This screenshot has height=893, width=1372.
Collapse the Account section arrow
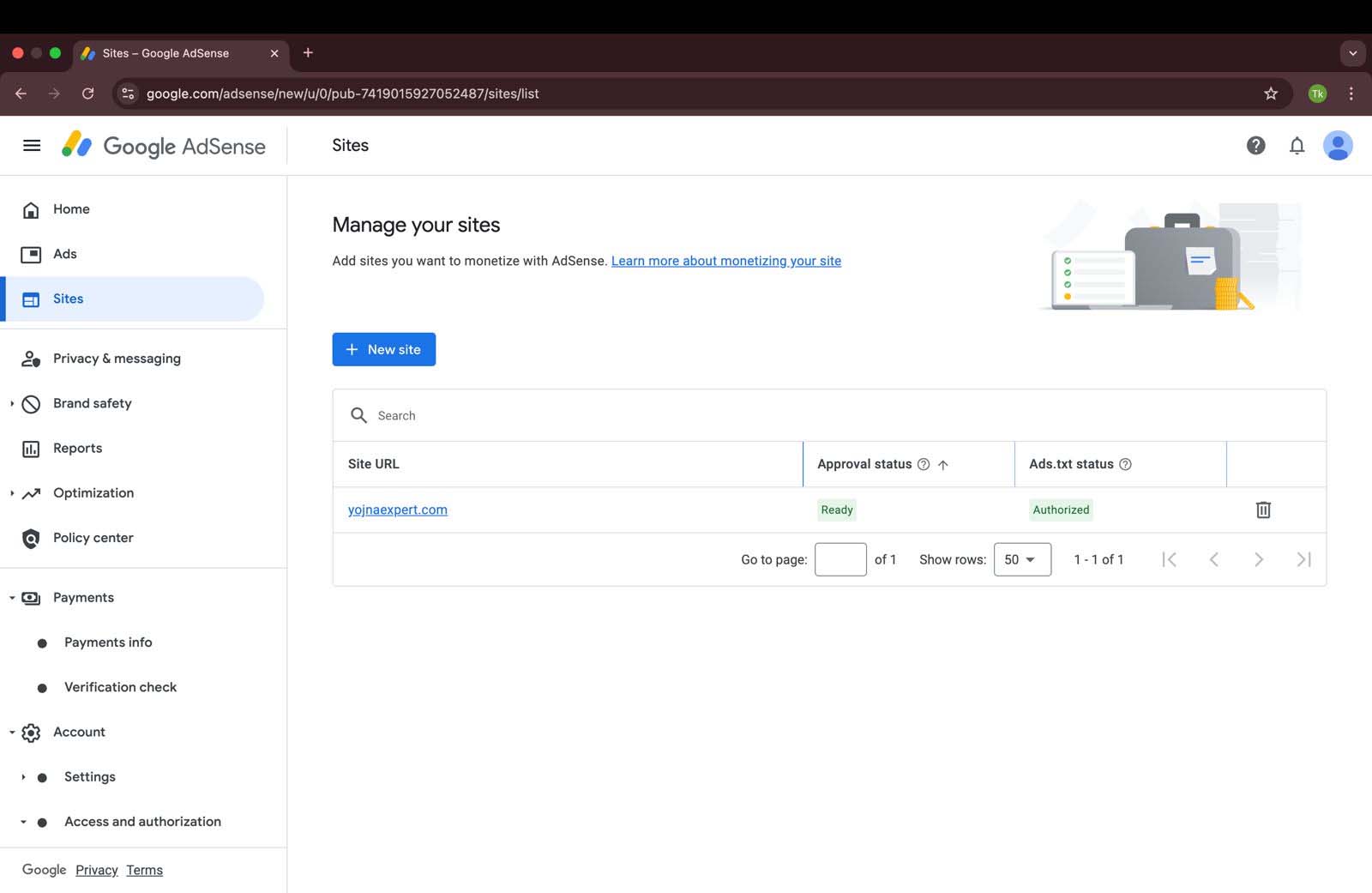coord(12,733)
